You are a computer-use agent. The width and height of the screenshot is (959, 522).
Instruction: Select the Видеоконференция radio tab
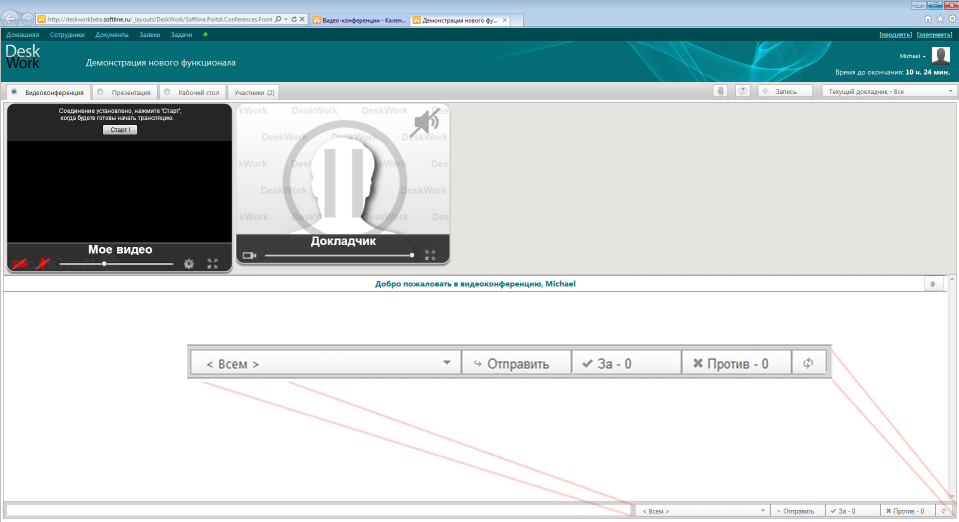click(48, 92)
